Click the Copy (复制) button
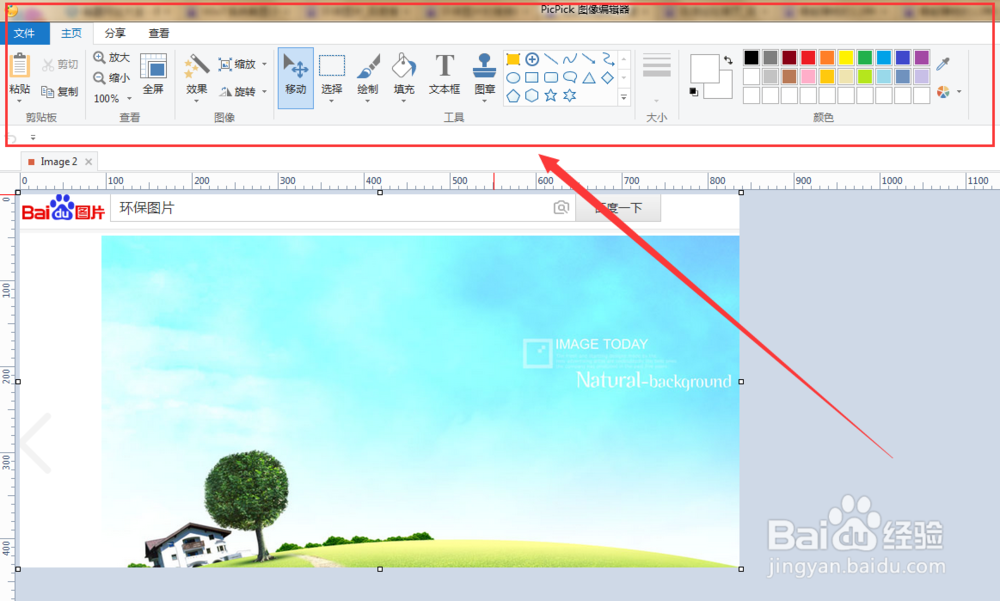The image size is (1000, 601). (60, 92)
